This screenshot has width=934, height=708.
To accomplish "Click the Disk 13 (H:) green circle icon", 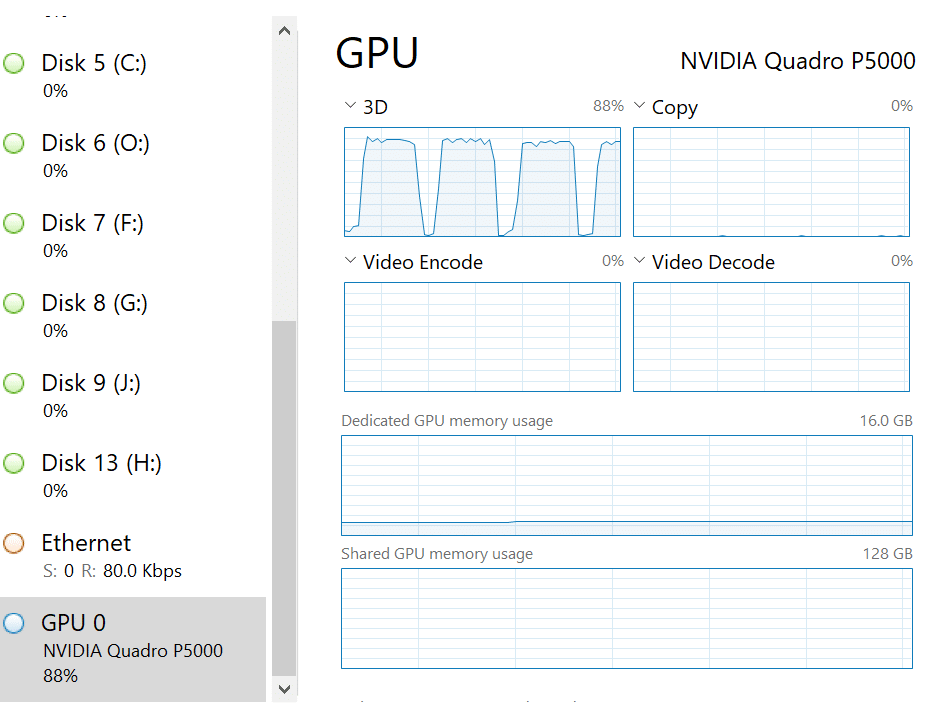I will pyautogui.click(x=14, y=463).
